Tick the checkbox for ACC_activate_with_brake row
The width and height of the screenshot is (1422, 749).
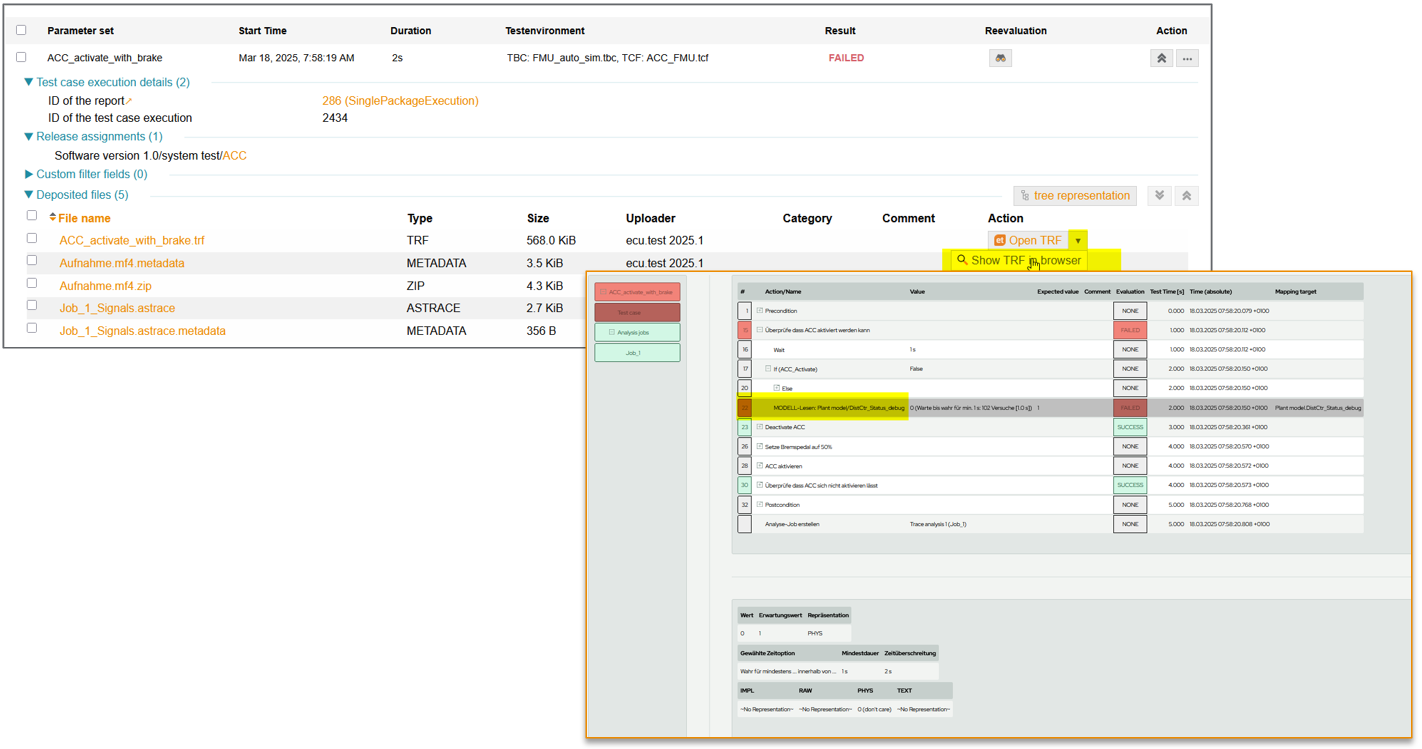(x=21, y=58)
